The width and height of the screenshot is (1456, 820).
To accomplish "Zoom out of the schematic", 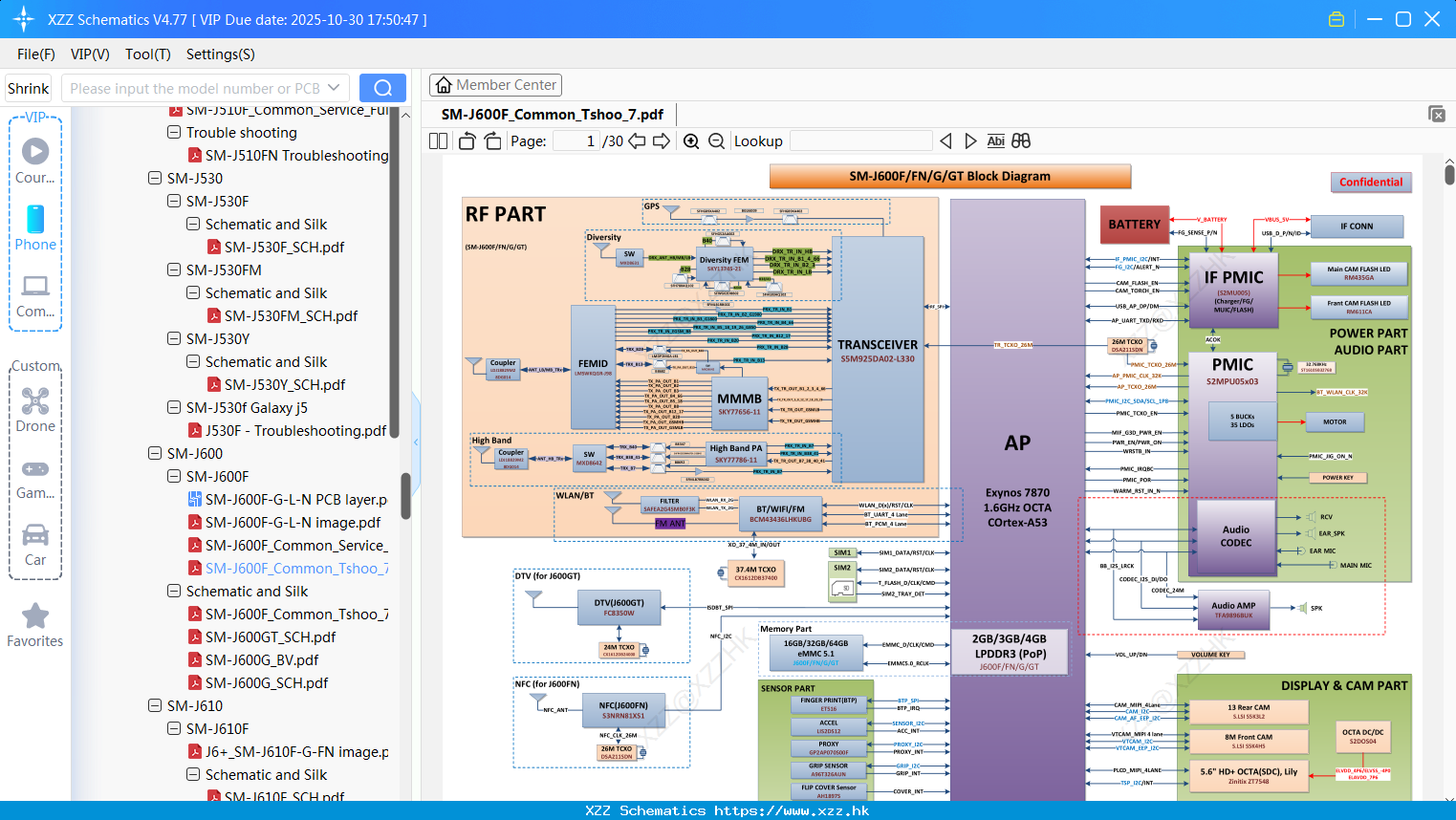I will (716, 140).
